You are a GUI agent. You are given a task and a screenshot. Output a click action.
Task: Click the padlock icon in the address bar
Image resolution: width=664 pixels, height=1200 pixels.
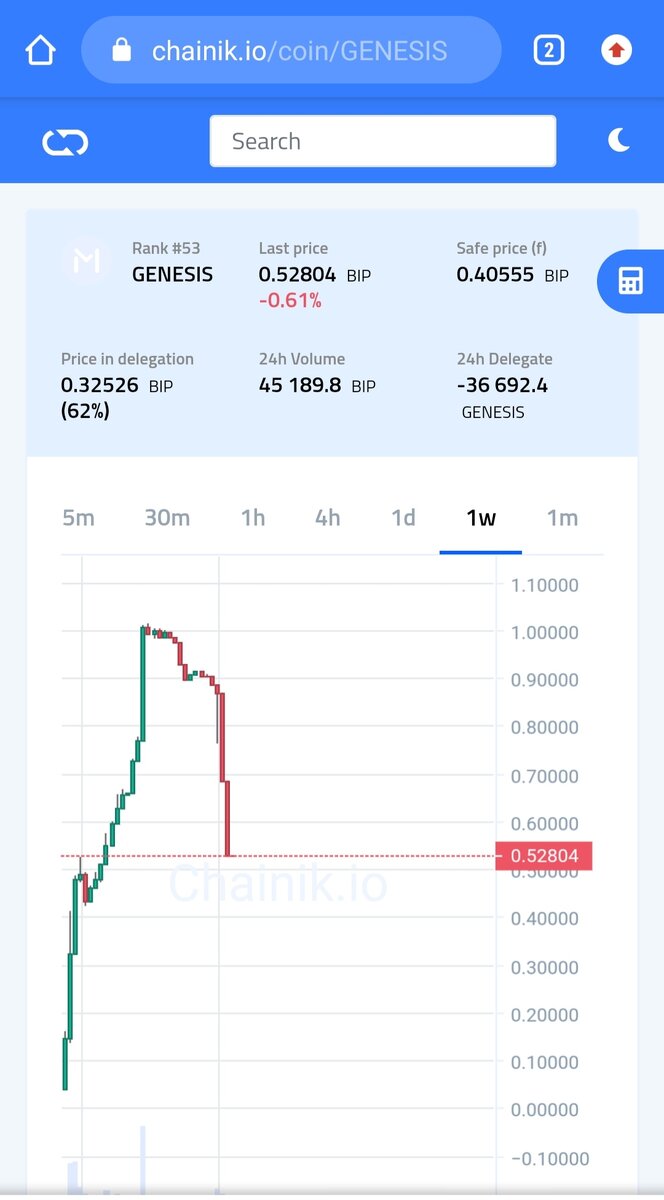point(121,49)
